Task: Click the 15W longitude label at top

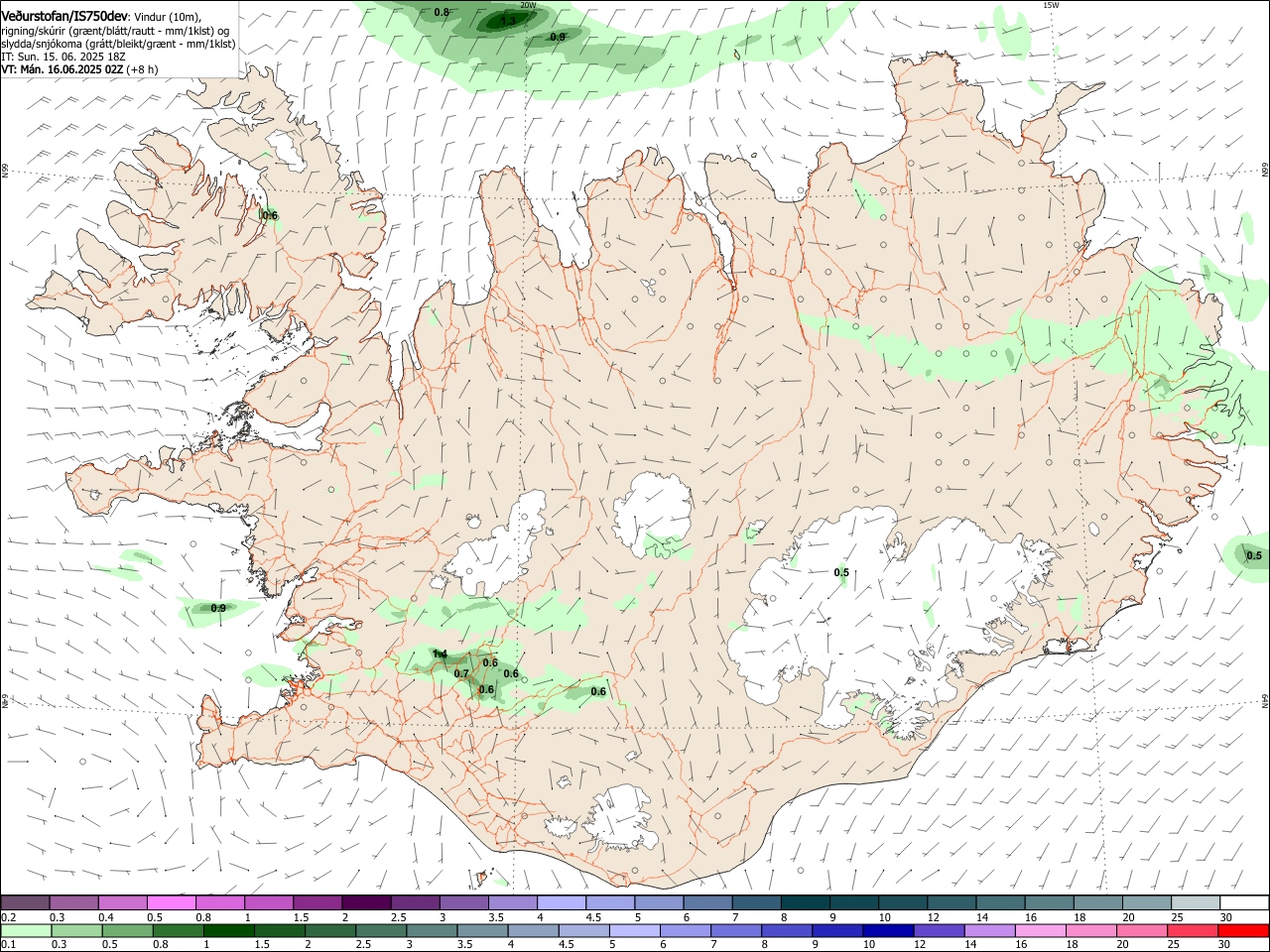Action: pos(1052,5)
